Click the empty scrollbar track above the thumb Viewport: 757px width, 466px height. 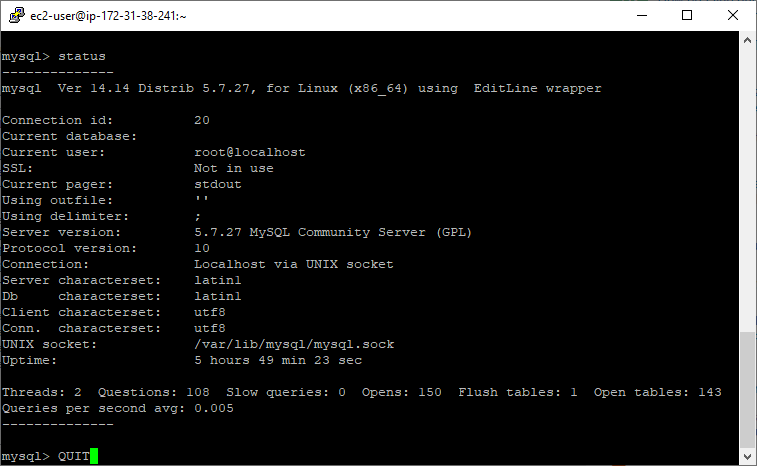(x=747, y=190)
